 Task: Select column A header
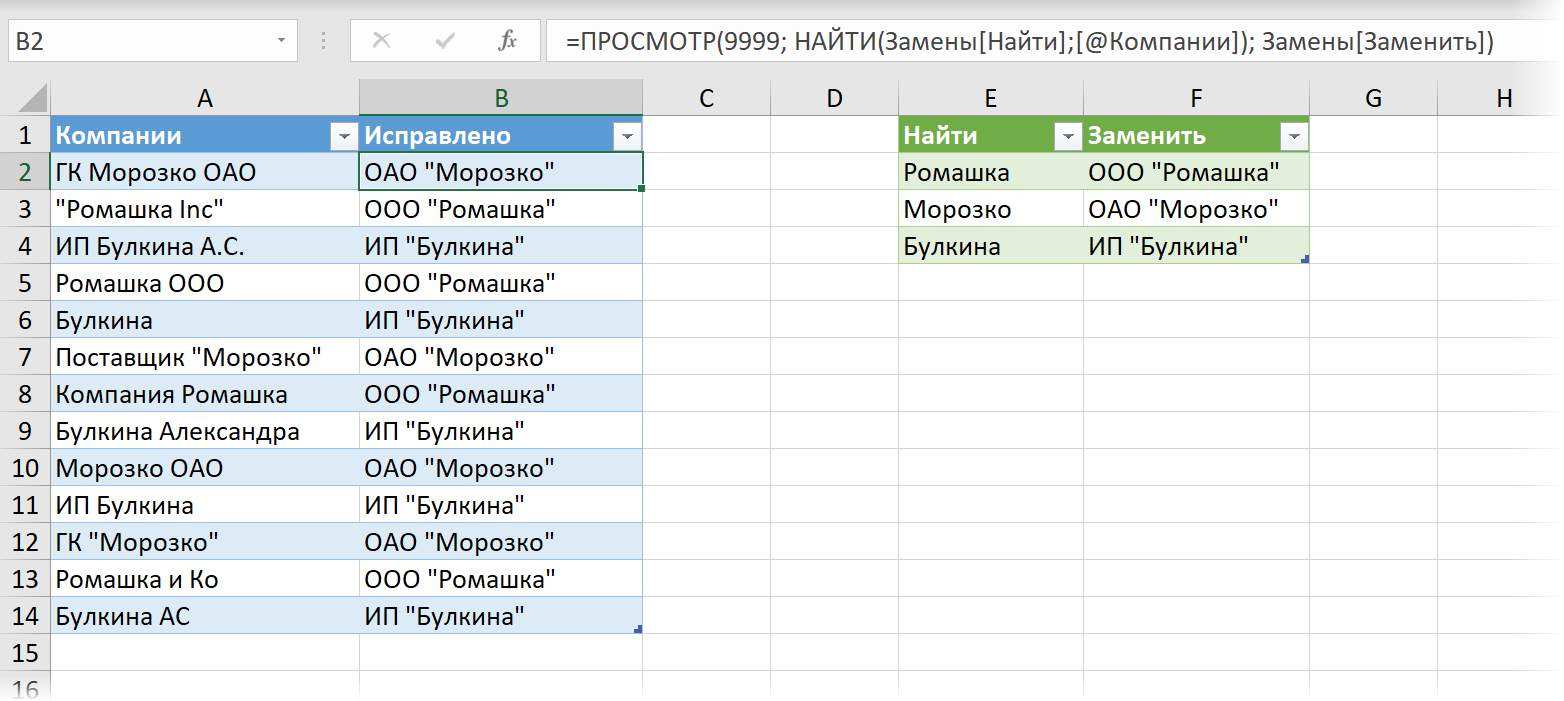tap(205, 98)
